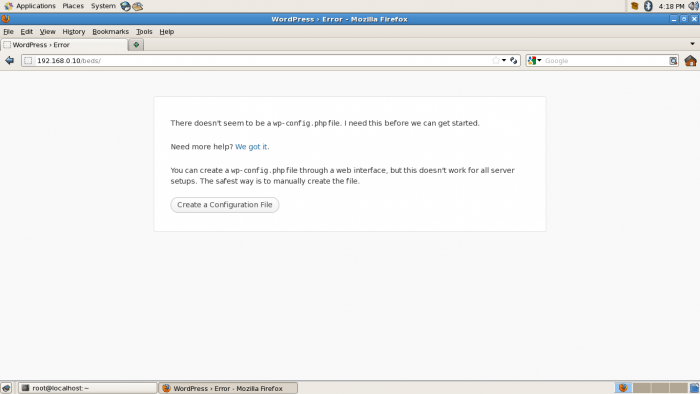Switch to the root@localhost terminal task

pyautogui.click(x=88, y=388)
